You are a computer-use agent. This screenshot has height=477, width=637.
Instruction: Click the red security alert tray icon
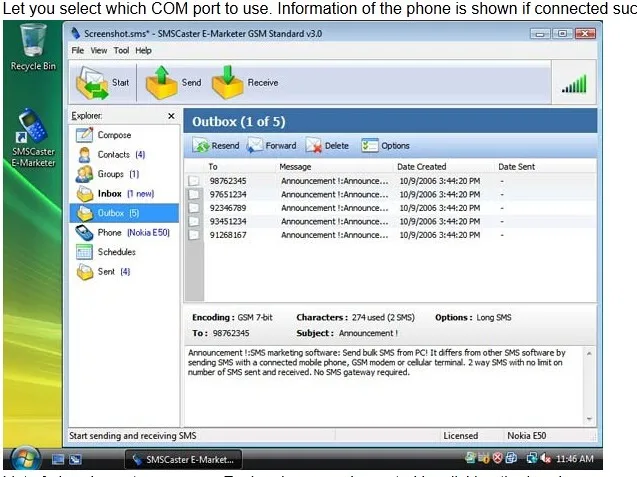[x=498, y=458]
